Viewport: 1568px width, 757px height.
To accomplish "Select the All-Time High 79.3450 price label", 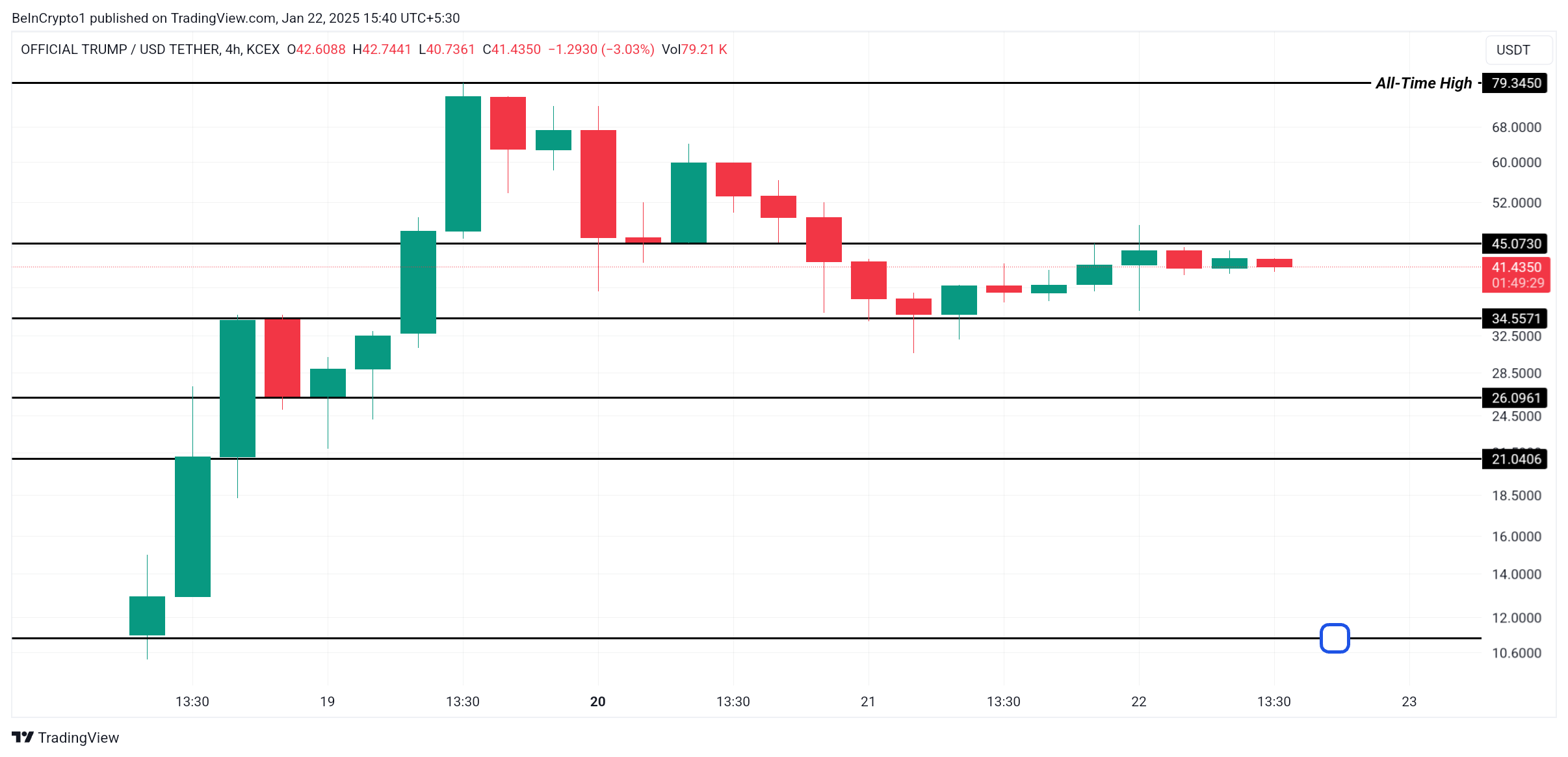I will tap(1514, 83).
